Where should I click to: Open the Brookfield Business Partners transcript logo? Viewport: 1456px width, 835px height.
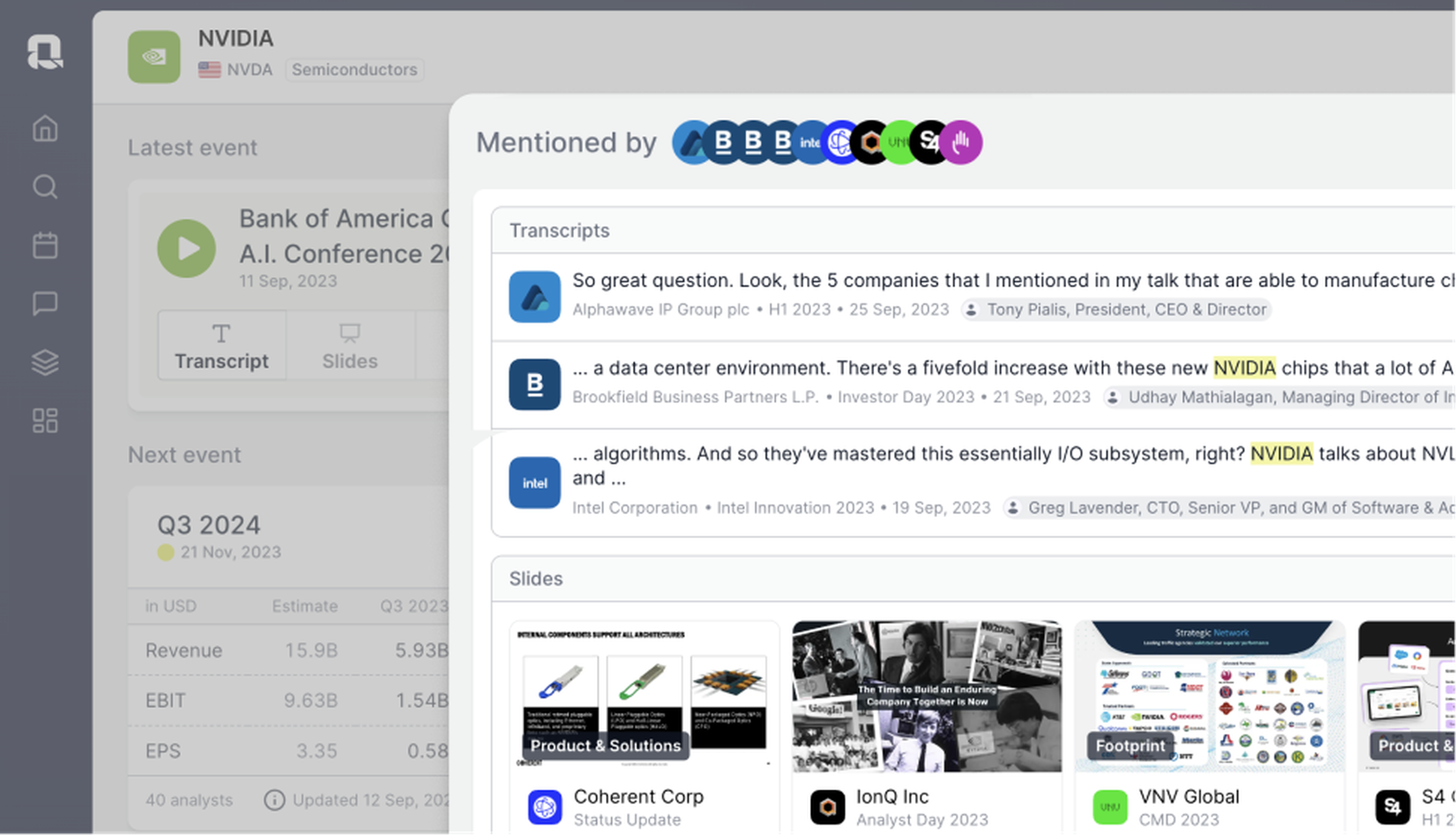(535, 384)
